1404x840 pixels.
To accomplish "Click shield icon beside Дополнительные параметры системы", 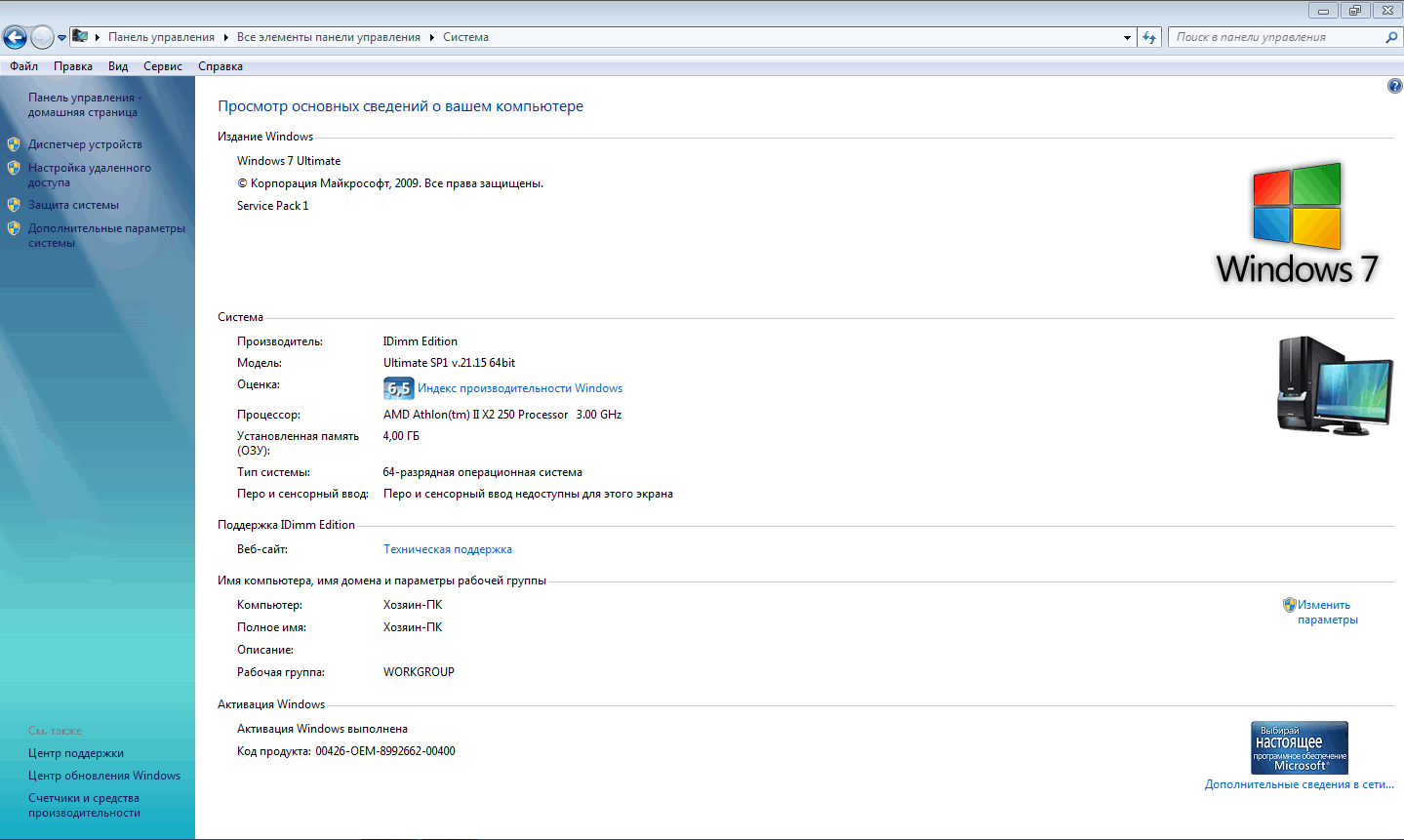I will 14,228.
